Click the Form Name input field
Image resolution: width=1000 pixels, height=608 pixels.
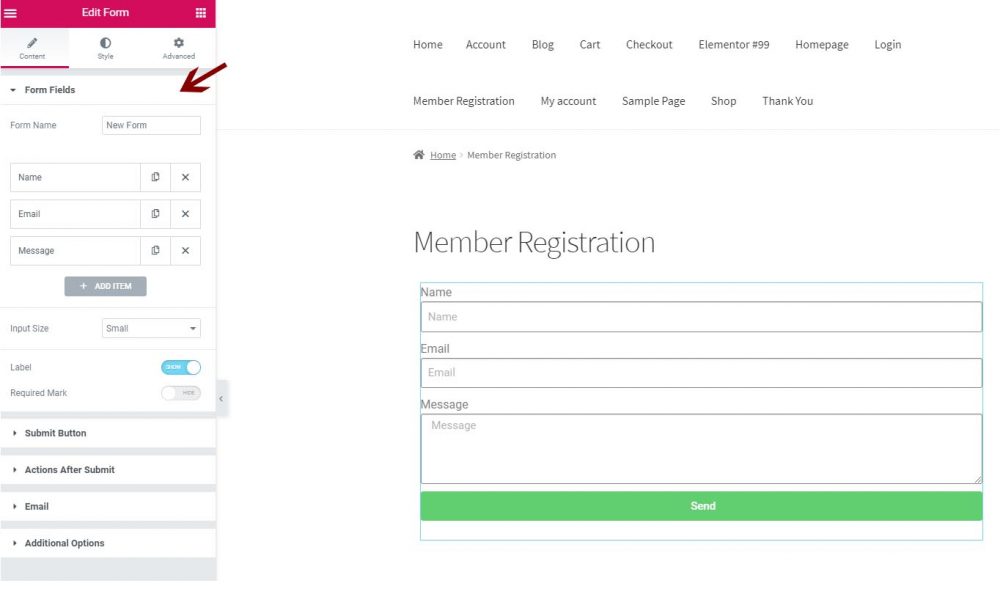coord(151,125)
